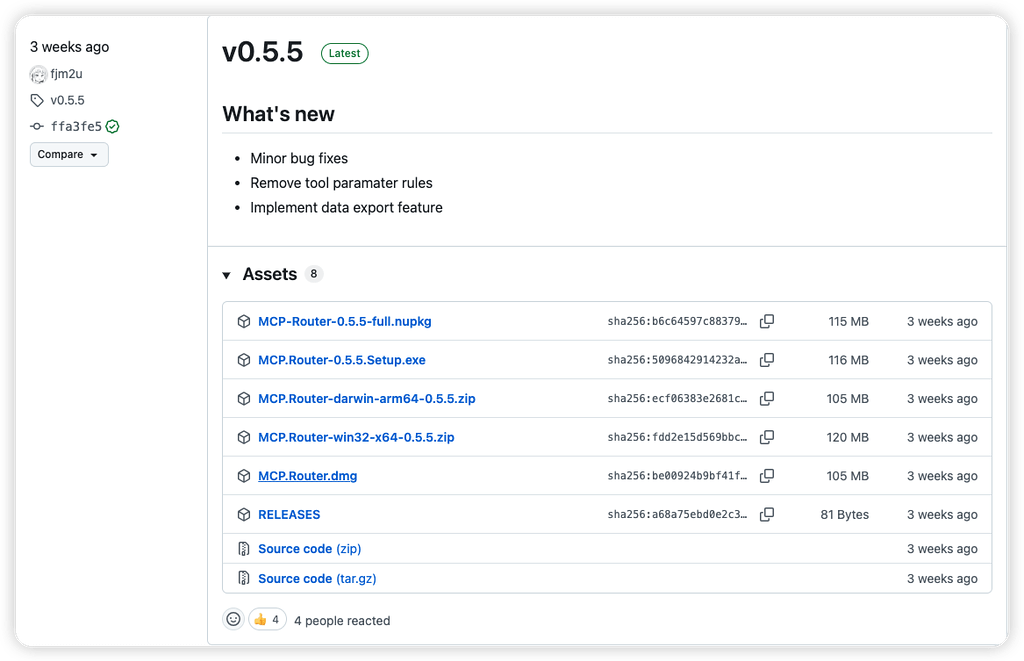Click the tag icon next to v0.5.5
The height and width of the screenshot is (661, 1024).
tap(37, 101)
